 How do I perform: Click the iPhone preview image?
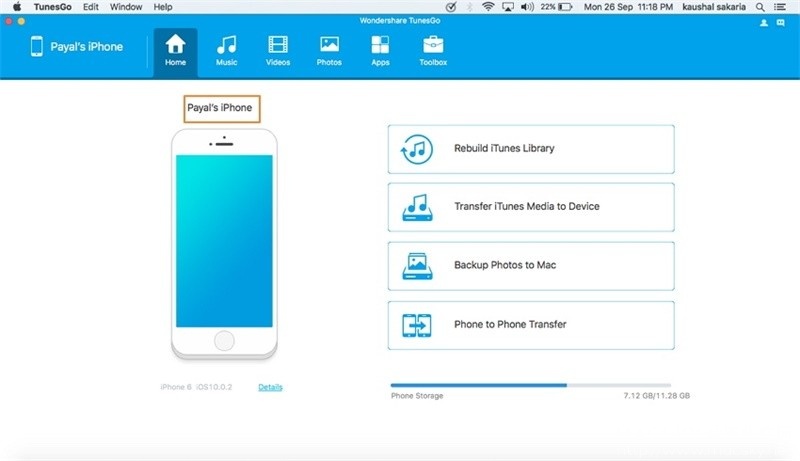tap(224, 244)
